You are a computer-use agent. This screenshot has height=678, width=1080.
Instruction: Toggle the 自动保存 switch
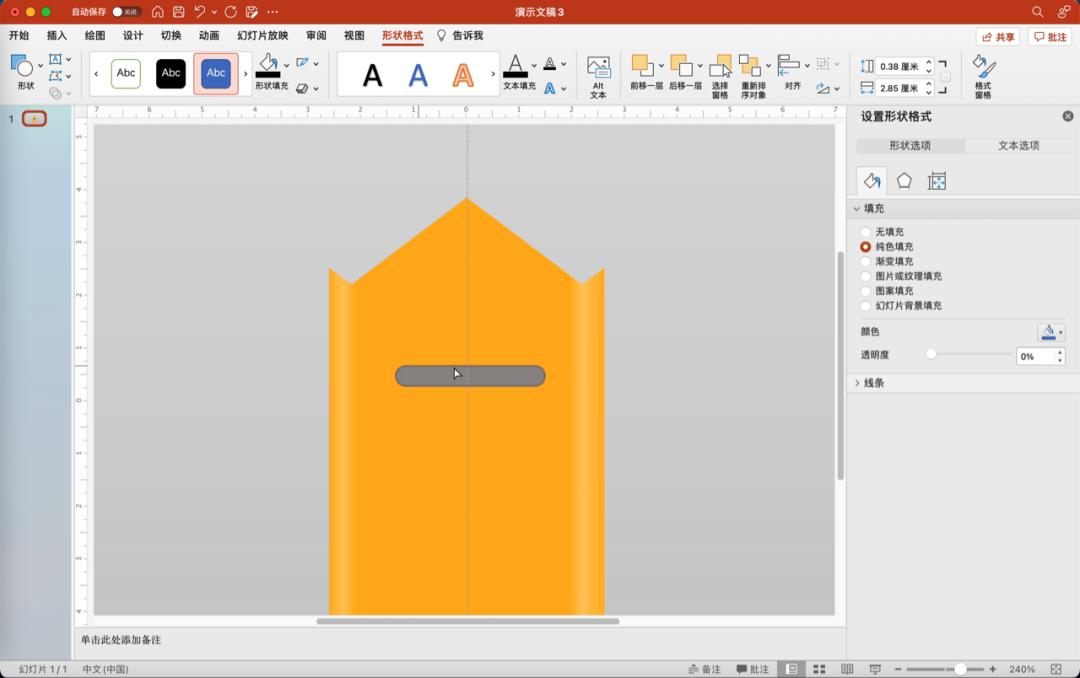click(x=125, y=12)
